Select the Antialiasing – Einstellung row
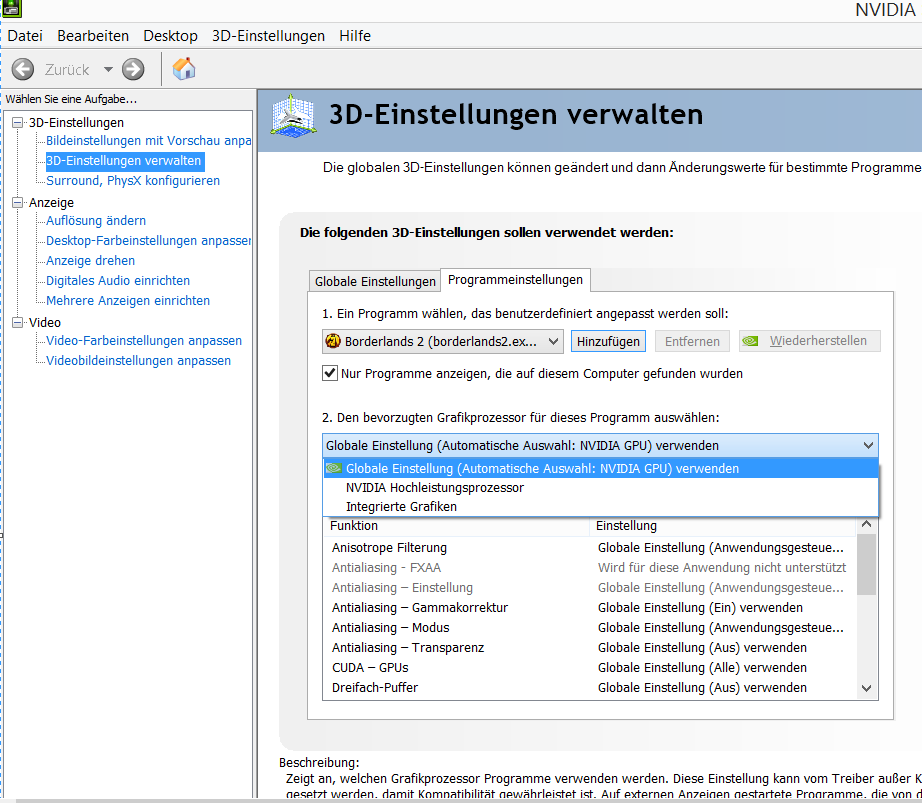This screenshot has height=803, width=922. click(x=590, y=588)
